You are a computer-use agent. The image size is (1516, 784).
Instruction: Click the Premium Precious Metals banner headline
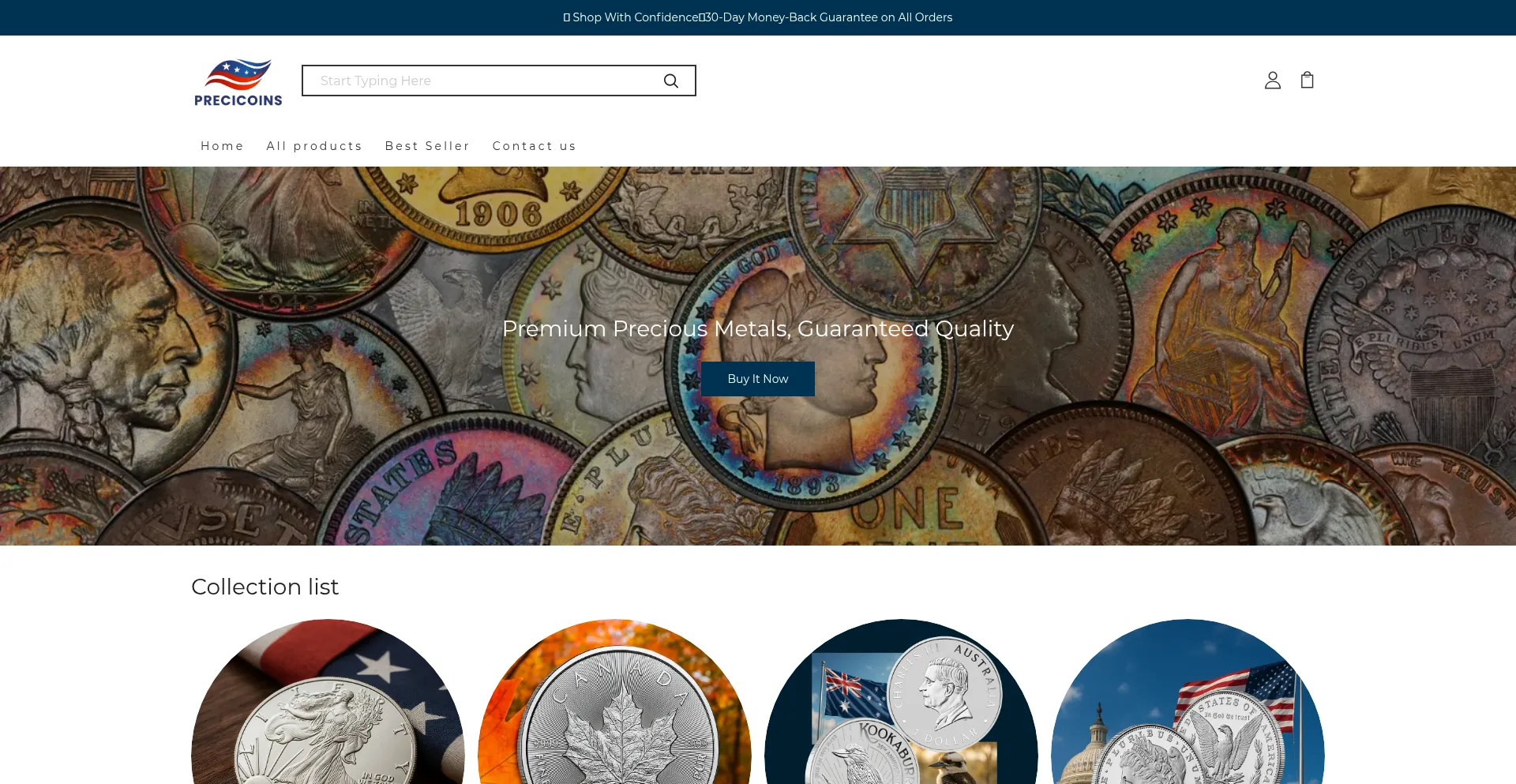(x=758, y=328)
